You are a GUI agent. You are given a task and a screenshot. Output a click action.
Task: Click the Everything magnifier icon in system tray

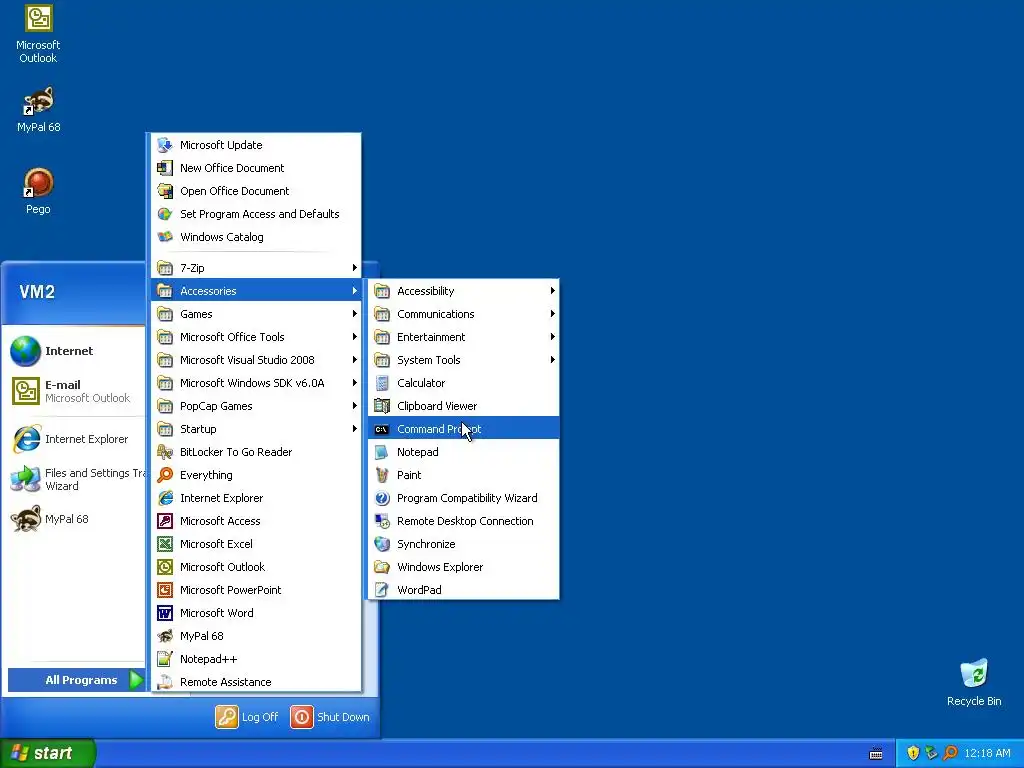(950, 753)
